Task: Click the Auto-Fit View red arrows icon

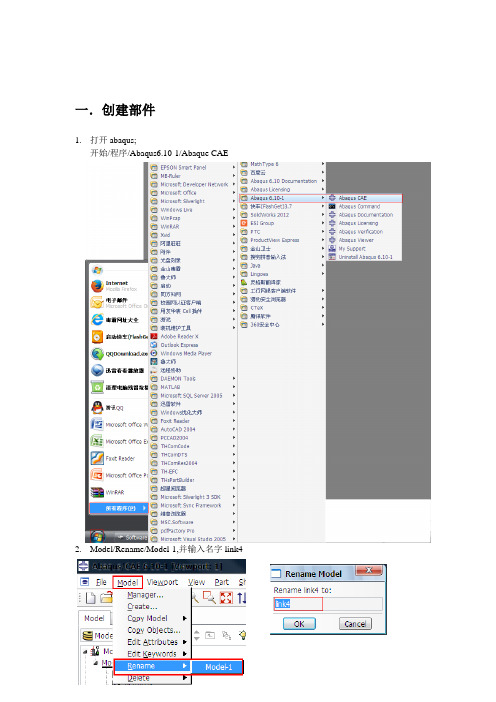Action: [x=227, y=597]
